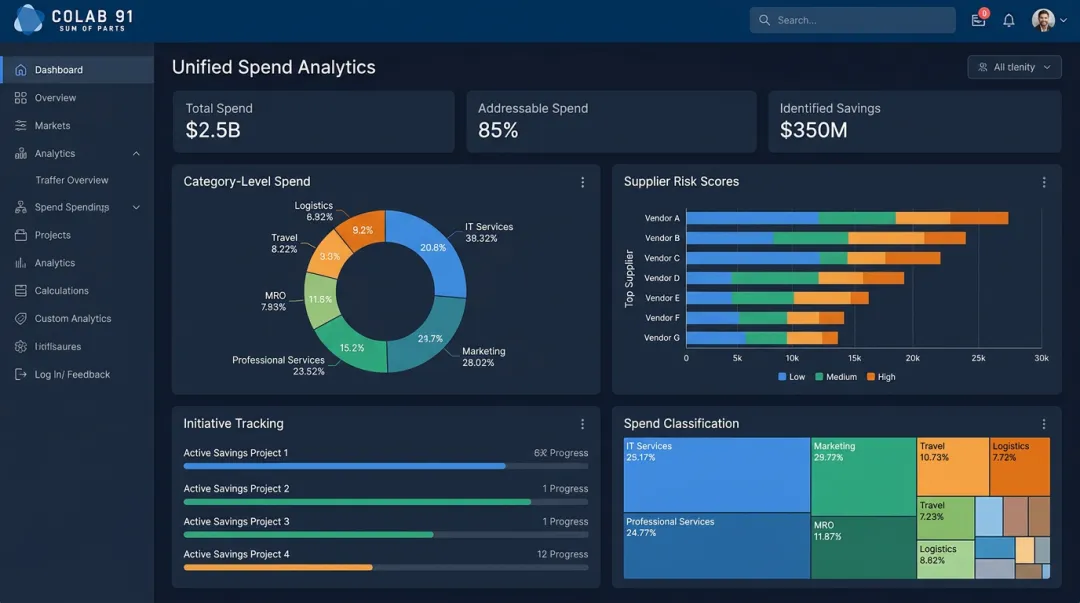
Task: Click the '12 Progress' label
Action: point(563,554)
